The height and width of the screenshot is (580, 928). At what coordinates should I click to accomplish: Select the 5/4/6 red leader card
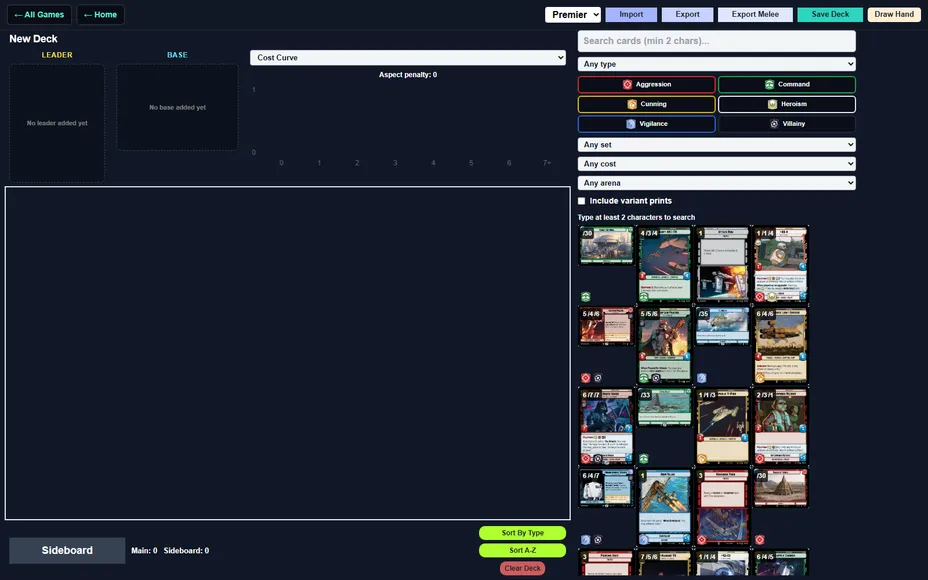[606, 327]
